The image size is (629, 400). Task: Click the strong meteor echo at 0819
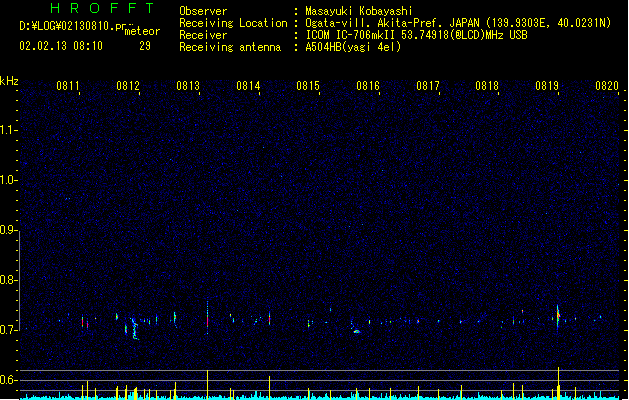(558, 318)
